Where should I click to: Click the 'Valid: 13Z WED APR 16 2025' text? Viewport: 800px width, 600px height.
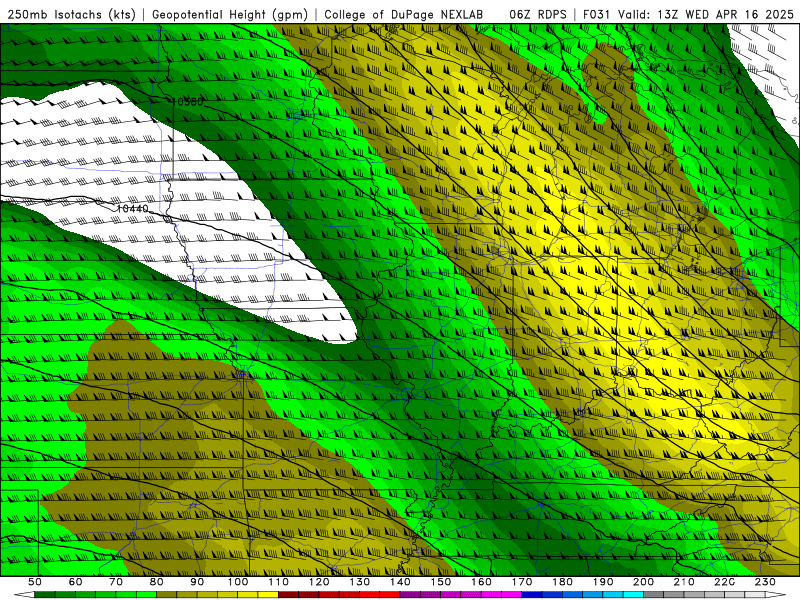coord(706,14)
